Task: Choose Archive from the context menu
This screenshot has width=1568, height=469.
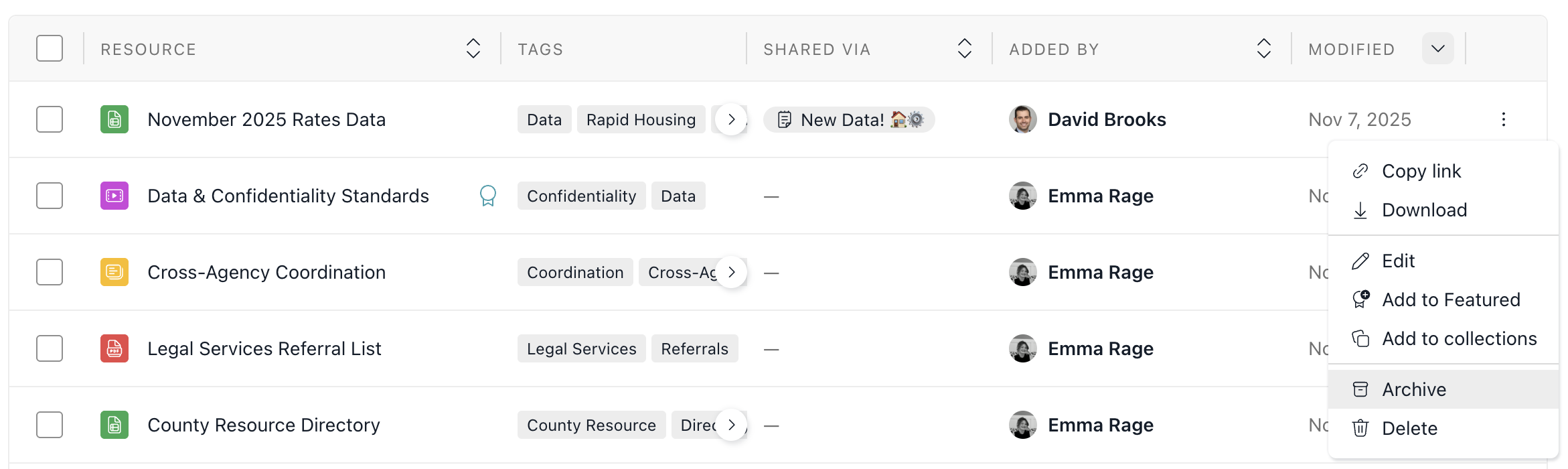Action: 1413,389
